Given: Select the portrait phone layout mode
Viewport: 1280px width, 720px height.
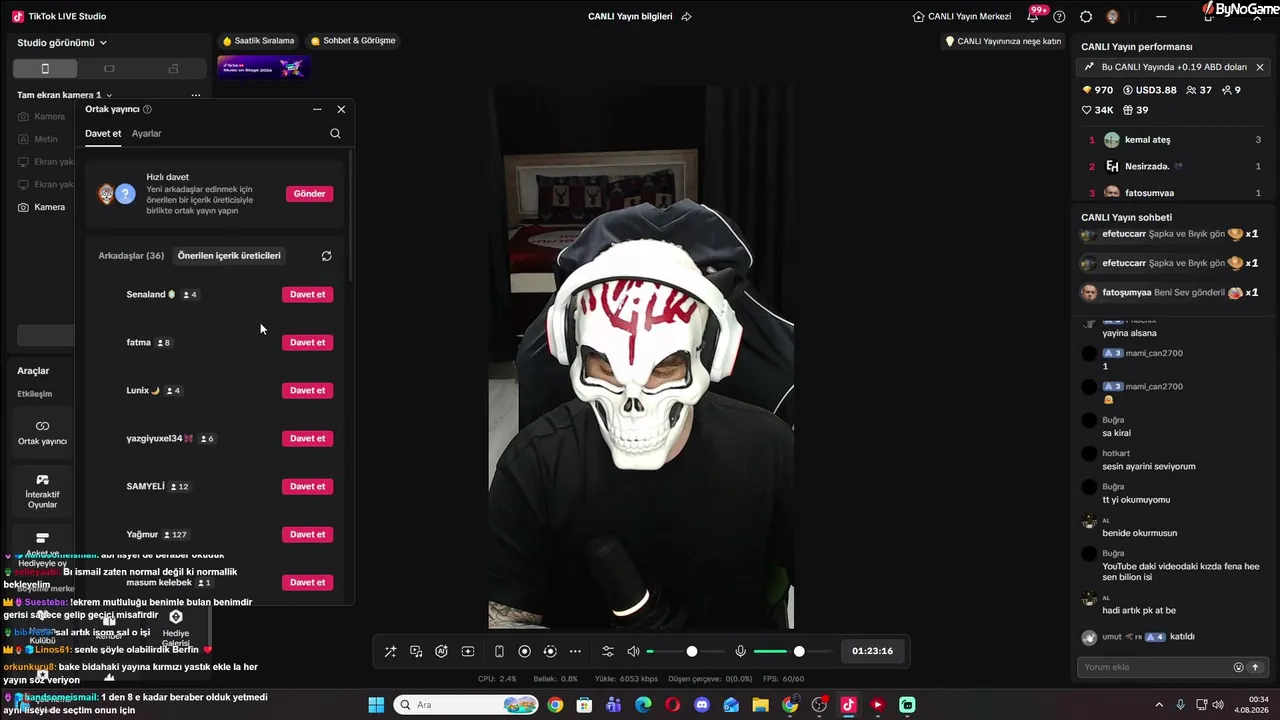Looking at the screenshot, I should pos(45,68).
